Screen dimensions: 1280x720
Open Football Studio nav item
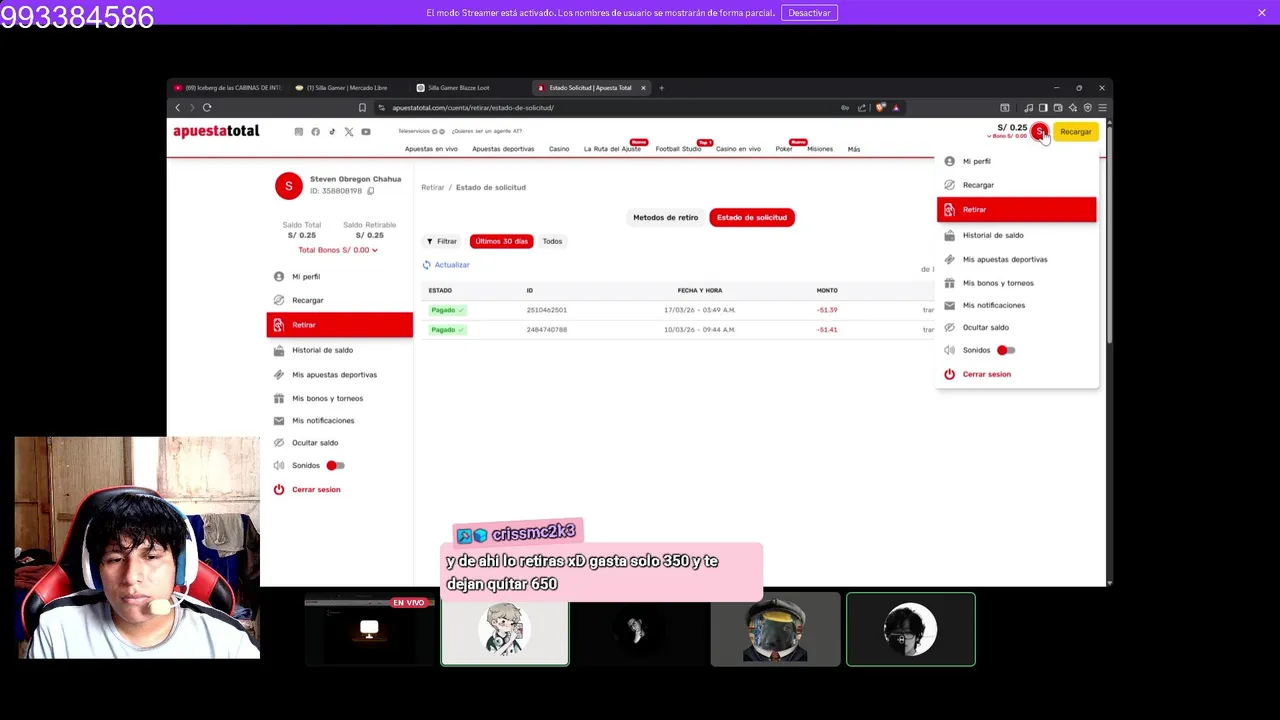[x=678, y=149]
